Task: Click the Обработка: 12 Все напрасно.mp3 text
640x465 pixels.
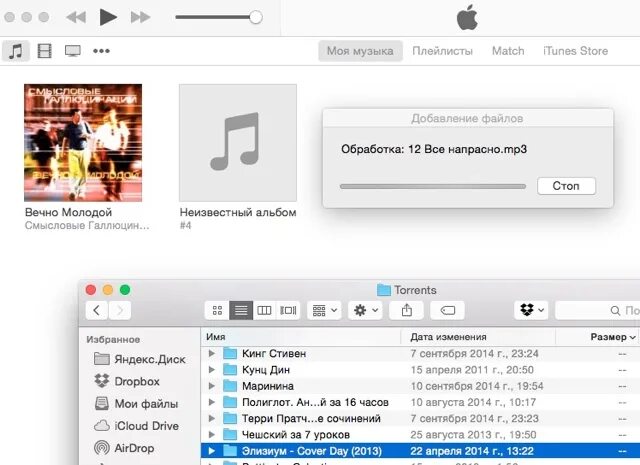Action: pos(434,149)
